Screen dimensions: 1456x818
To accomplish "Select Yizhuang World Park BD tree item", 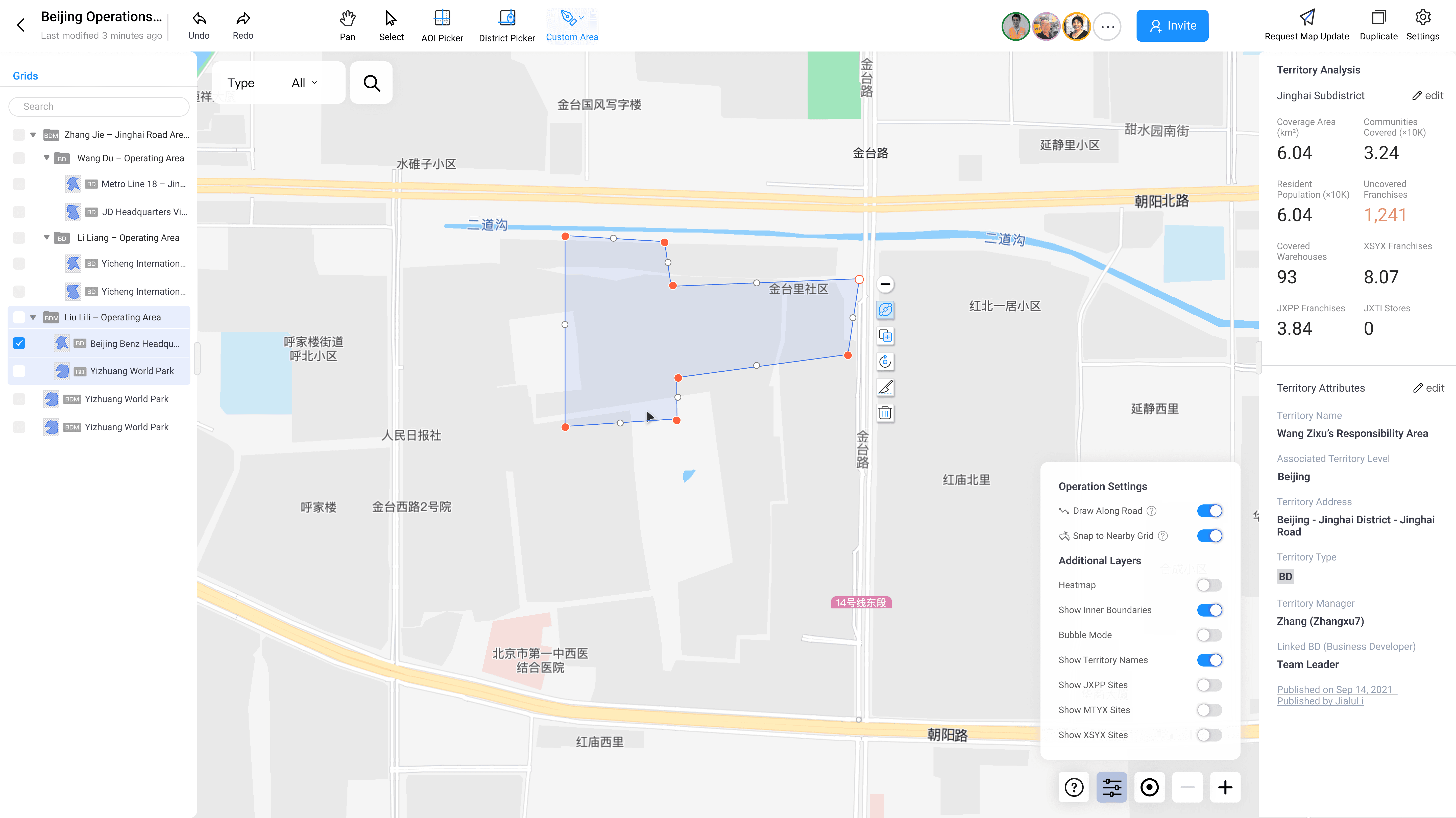I will (x=132, y=371).
